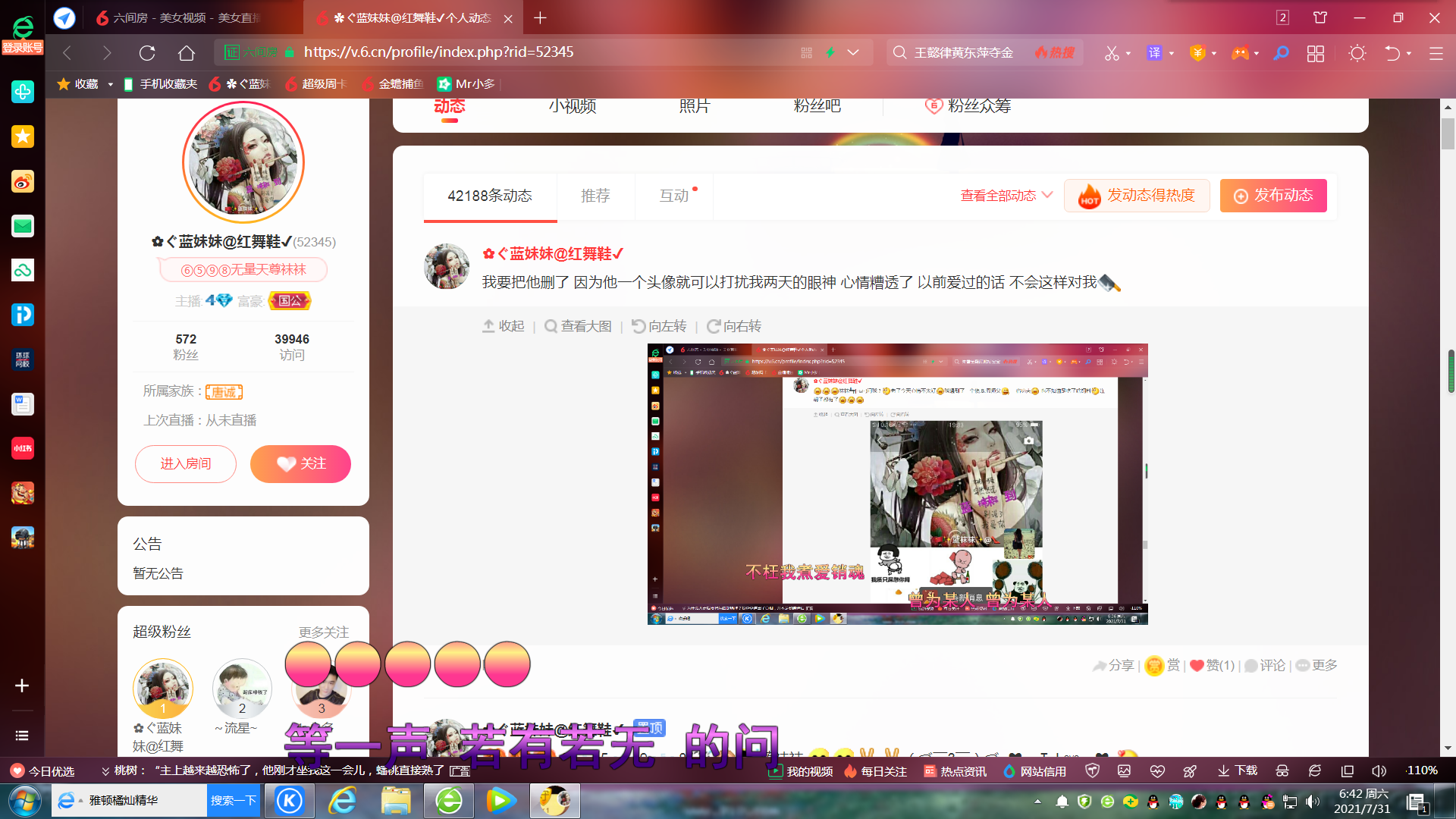Viewport: 1456px width, 819px height.
Task: Click the download icon in status bar
Action: 1238,770
